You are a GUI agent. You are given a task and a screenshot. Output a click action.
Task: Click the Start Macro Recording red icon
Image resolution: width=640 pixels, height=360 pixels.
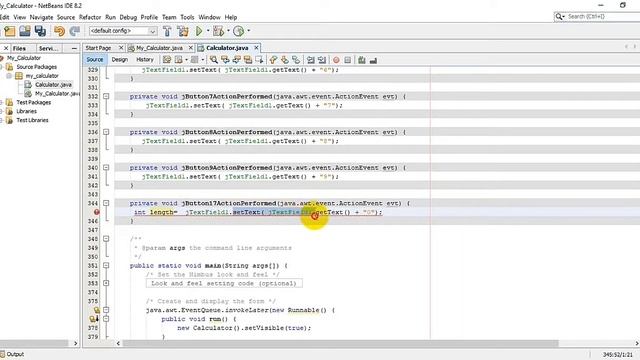point(336,60)
